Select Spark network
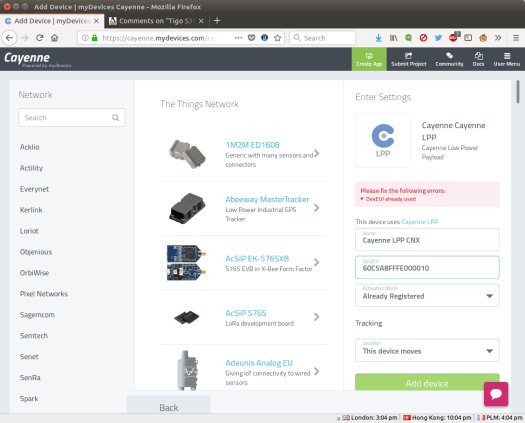Screen dimensions: 525x423 [29, 399]
